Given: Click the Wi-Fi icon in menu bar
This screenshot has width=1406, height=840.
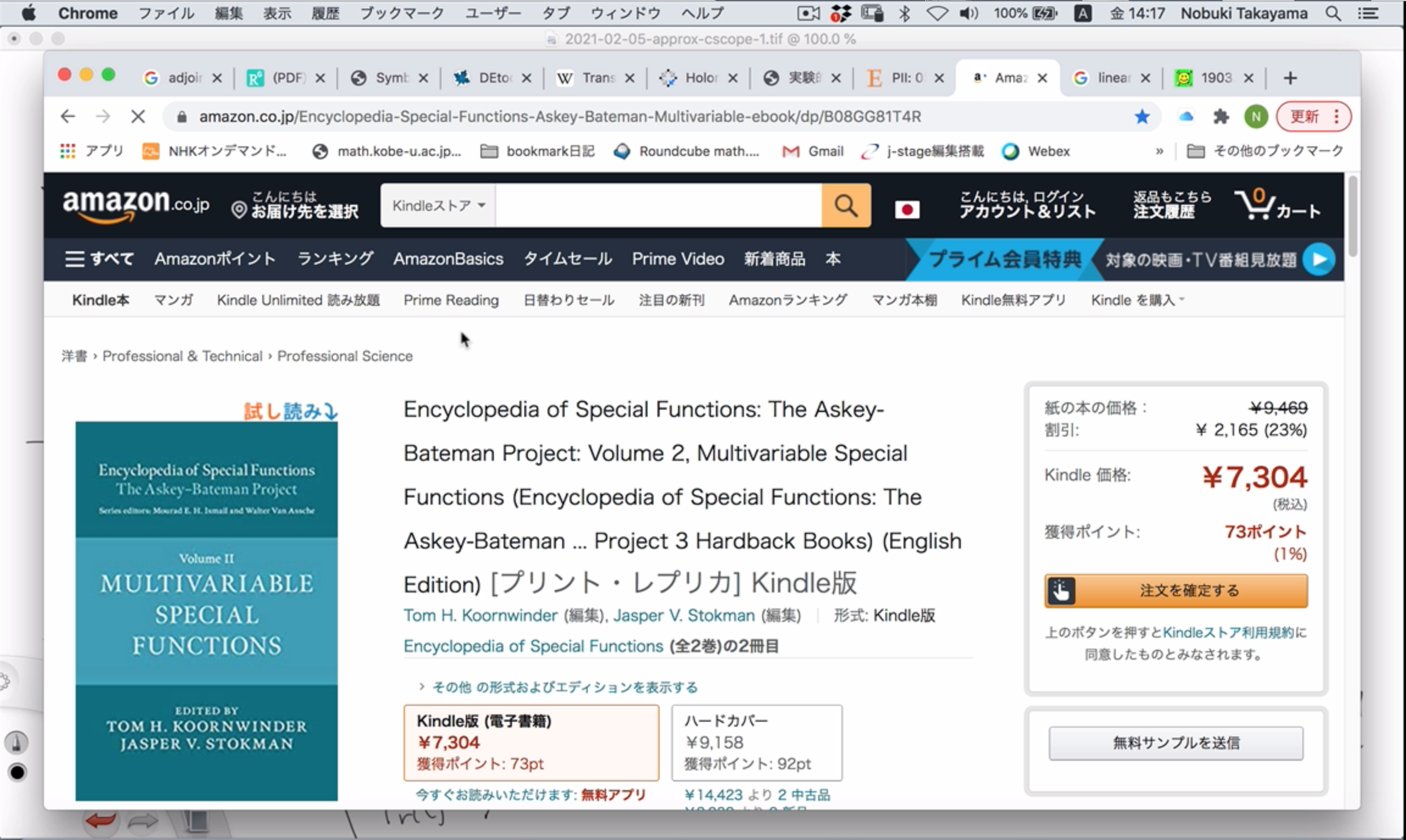Looking at the screenshot, I should tap(937, 13).
